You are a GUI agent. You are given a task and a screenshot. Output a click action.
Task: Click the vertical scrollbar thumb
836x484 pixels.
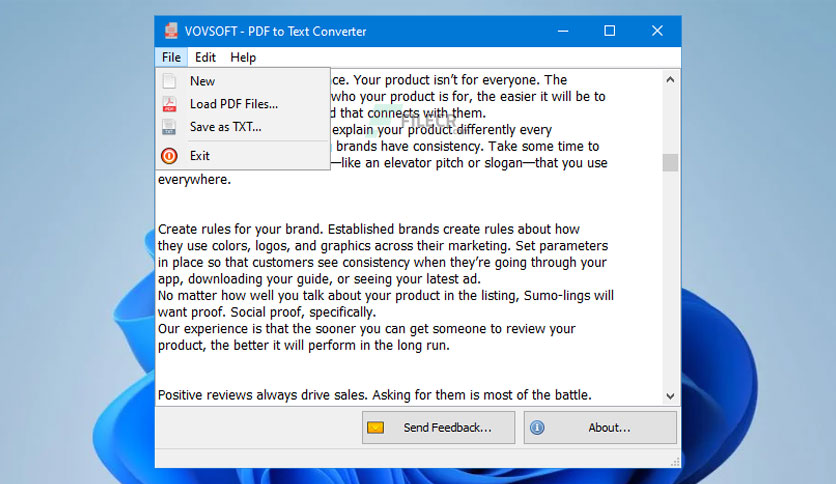click(670, 163)
